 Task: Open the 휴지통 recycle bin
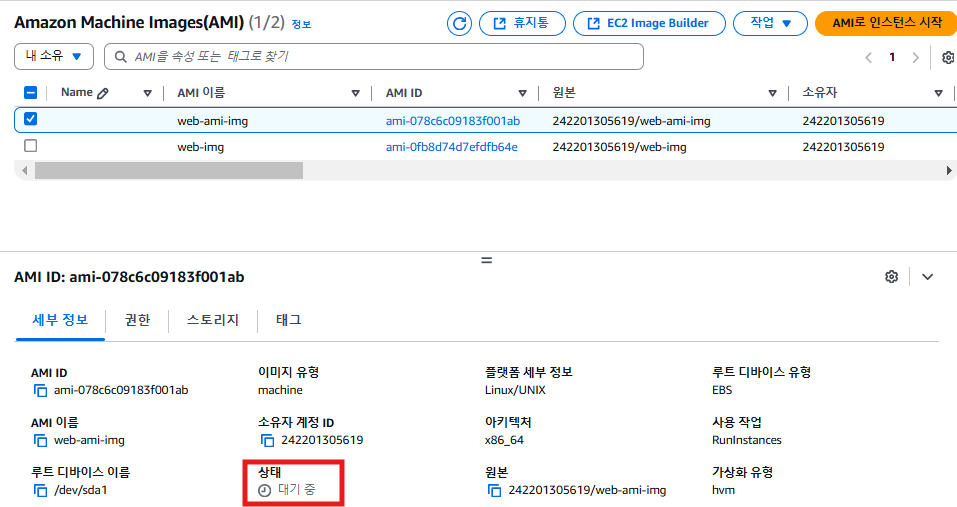pos(522,24)
